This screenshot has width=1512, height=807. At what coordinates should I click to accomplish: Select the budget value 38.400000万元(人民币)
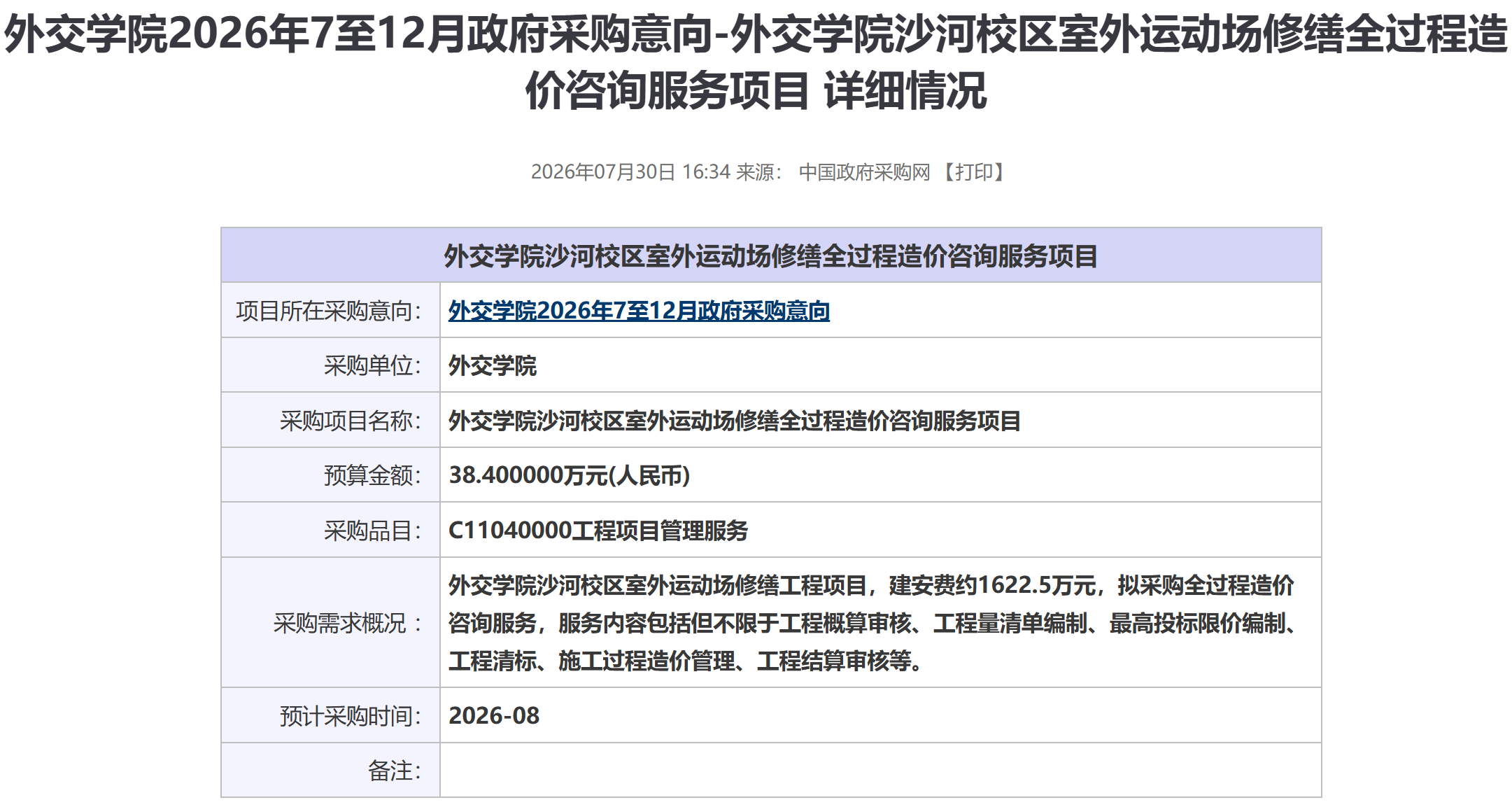[x=570, y=475]
